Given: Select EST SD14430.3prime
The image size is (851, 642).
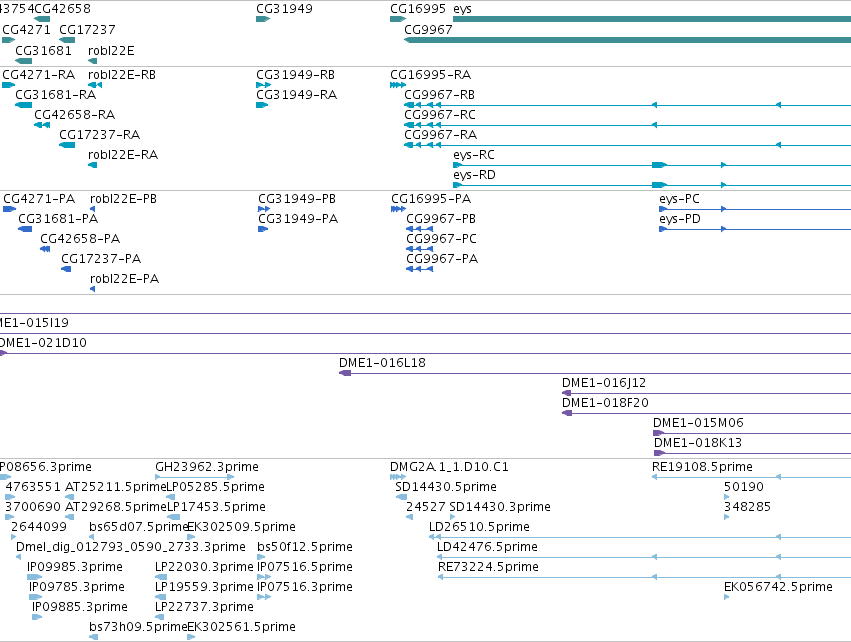Looking at the screenshot, I should [500, 507].
